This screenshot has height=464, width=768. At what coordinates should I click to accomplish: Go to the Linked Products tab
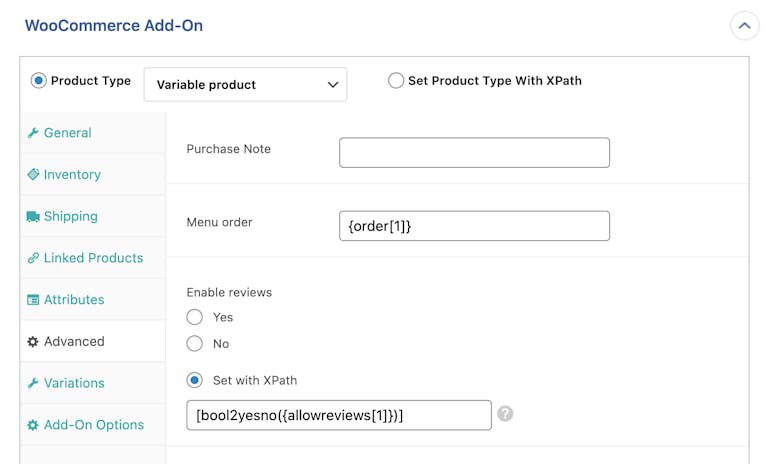(93, 258)
